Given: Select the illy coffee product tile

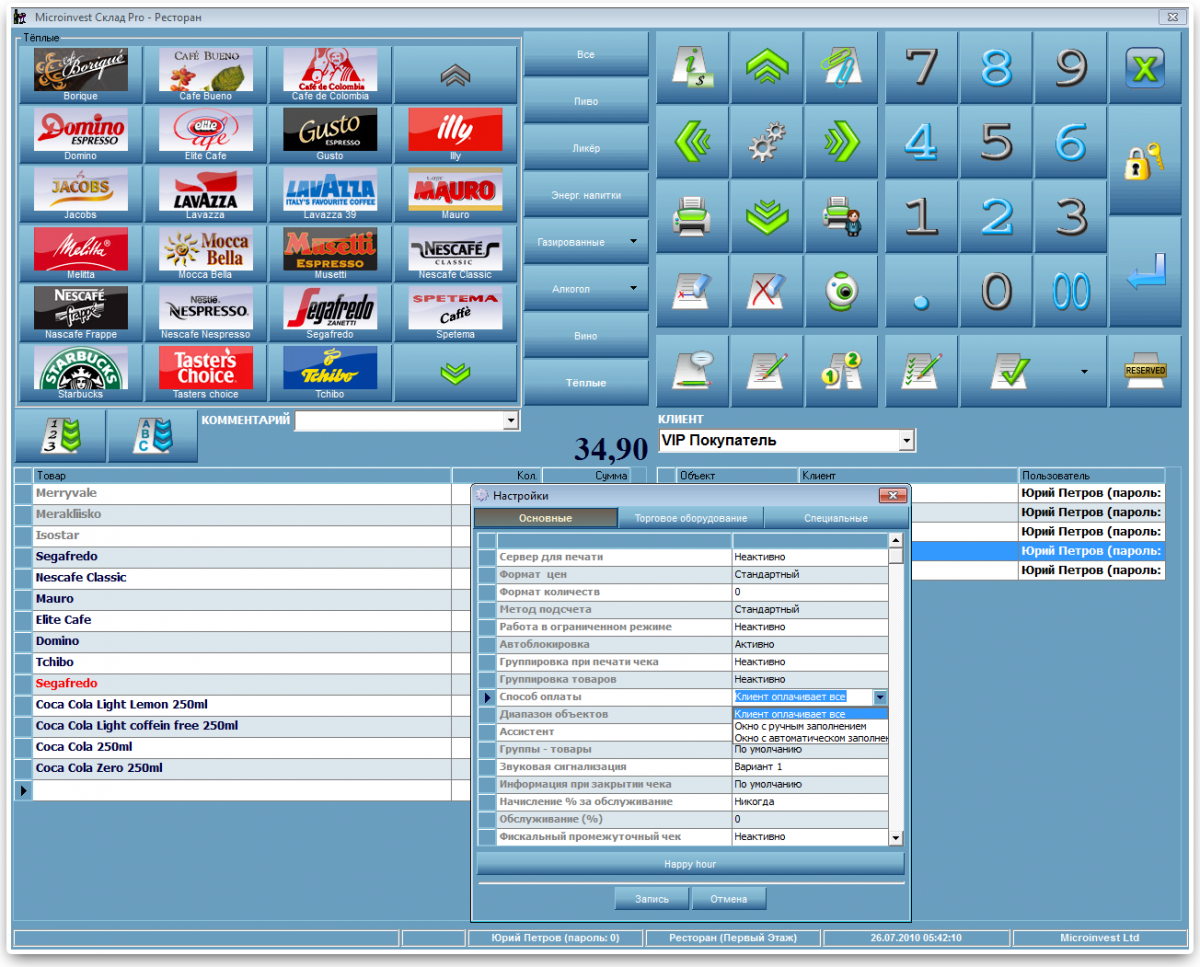Looking at the screenshot, I should pos(455,134).
